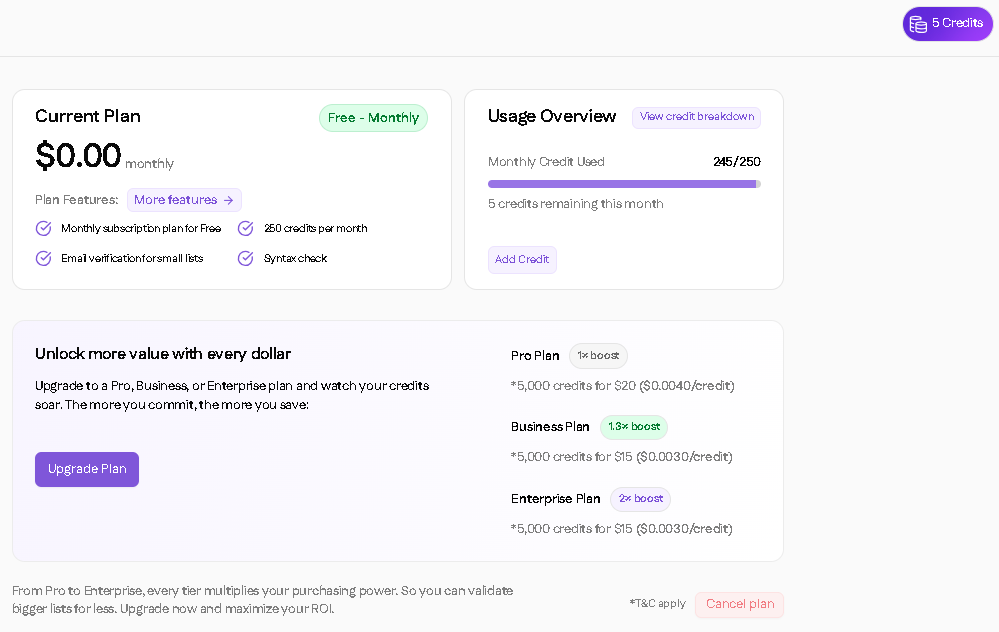Click checkmark icon beside Syntax check
The height and width of the screenshot is (632, 999).
[x=246, y=258]
